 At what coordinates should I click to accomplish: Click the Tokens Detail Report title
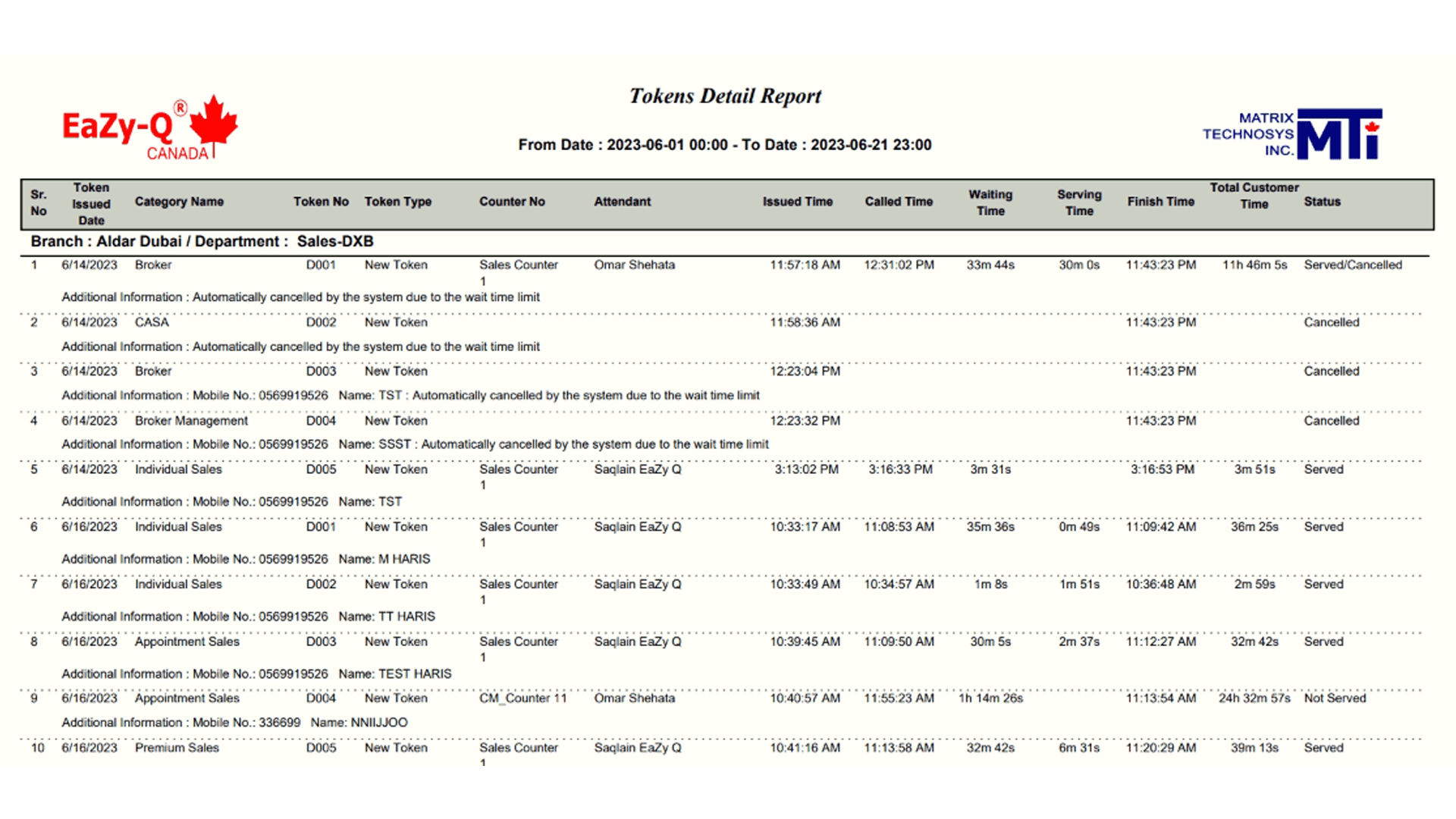[x=725, y=96]
